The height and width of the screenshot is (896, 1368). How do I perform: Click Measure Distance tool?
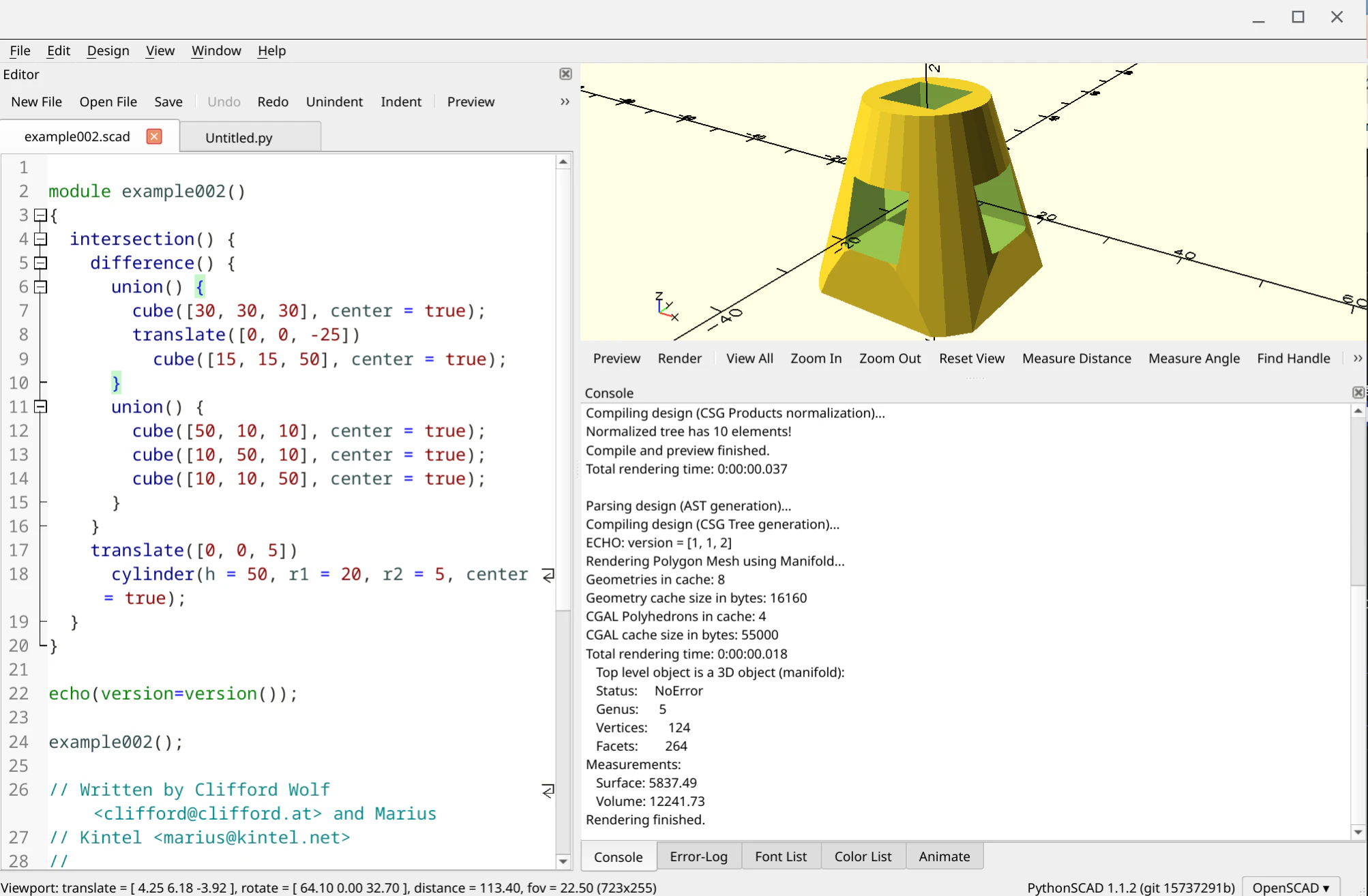point(1076,358)
